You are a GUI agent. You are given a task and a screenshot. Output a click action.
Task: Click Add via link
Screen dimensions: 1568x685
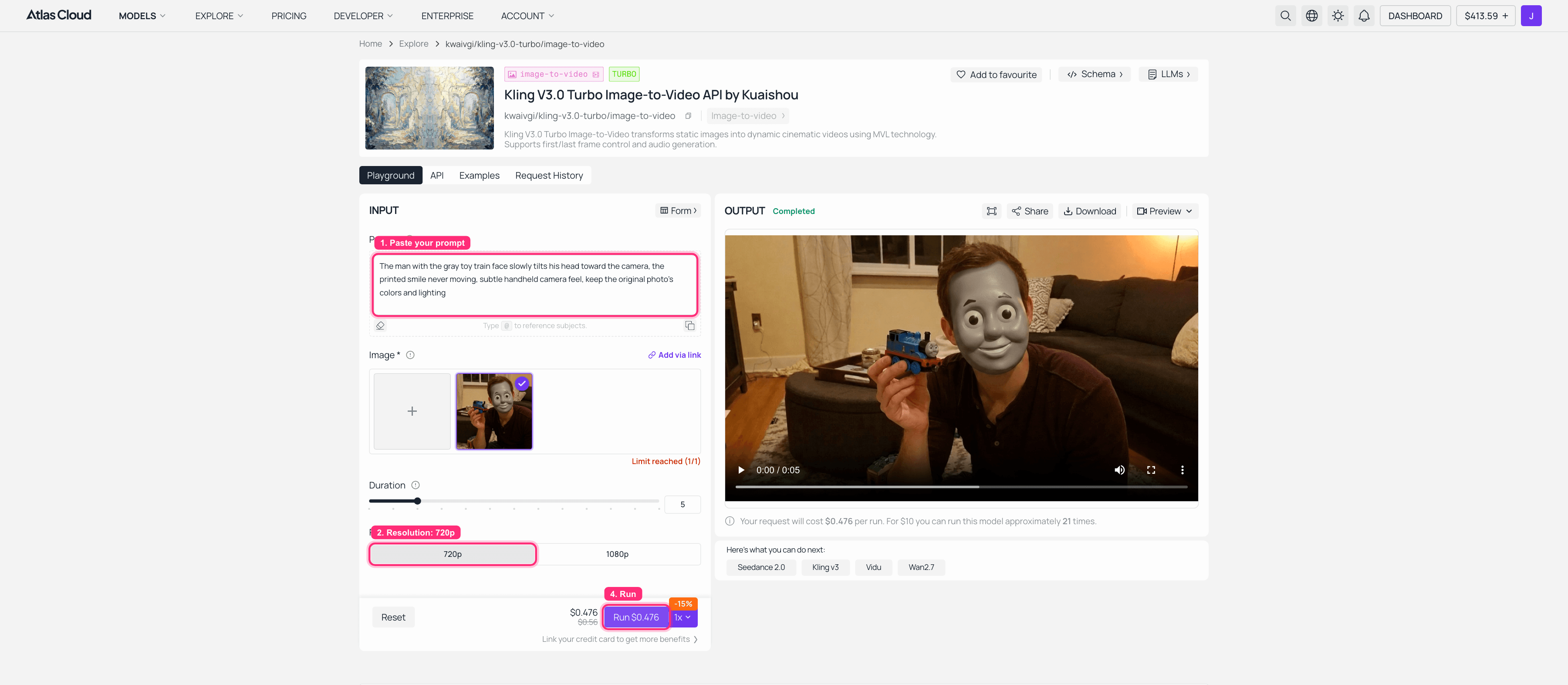(674, 355)
